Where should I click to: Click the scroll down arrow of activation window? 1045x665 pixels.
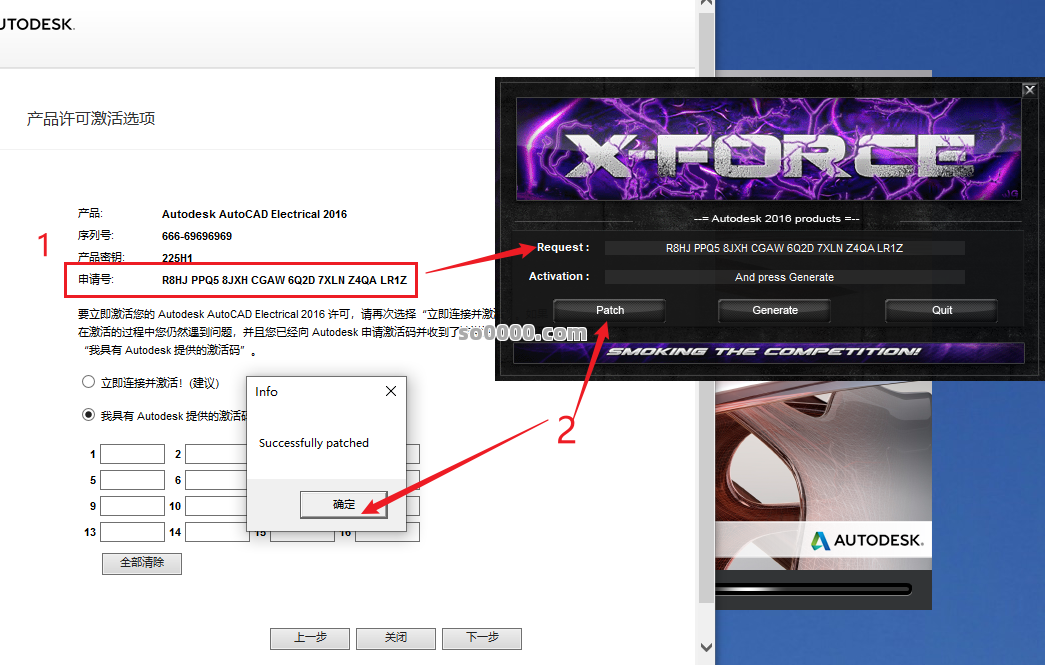click(x=706, y=647)
